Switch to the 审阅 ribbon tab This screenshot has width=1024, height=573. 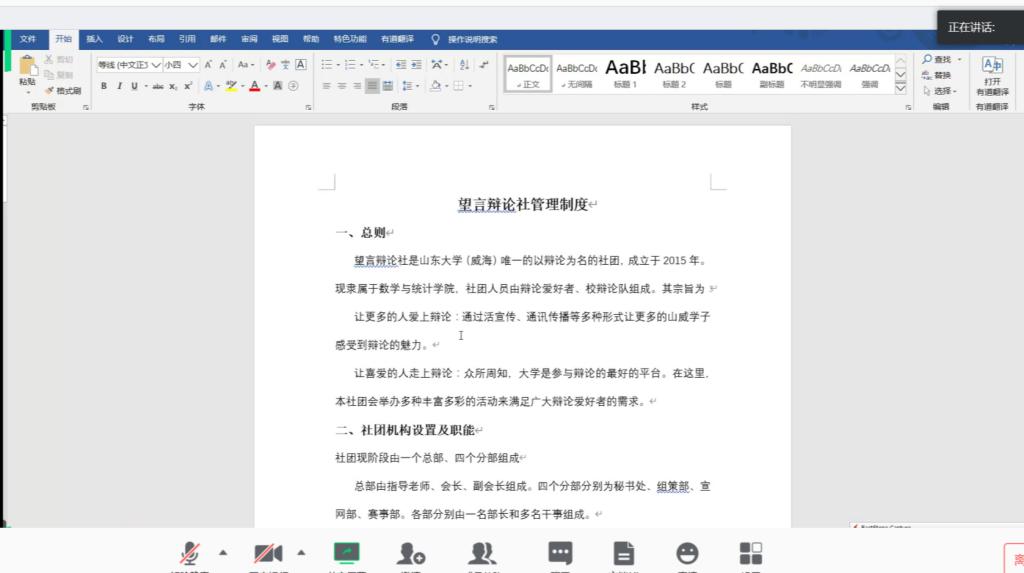(x=249, y=39)
